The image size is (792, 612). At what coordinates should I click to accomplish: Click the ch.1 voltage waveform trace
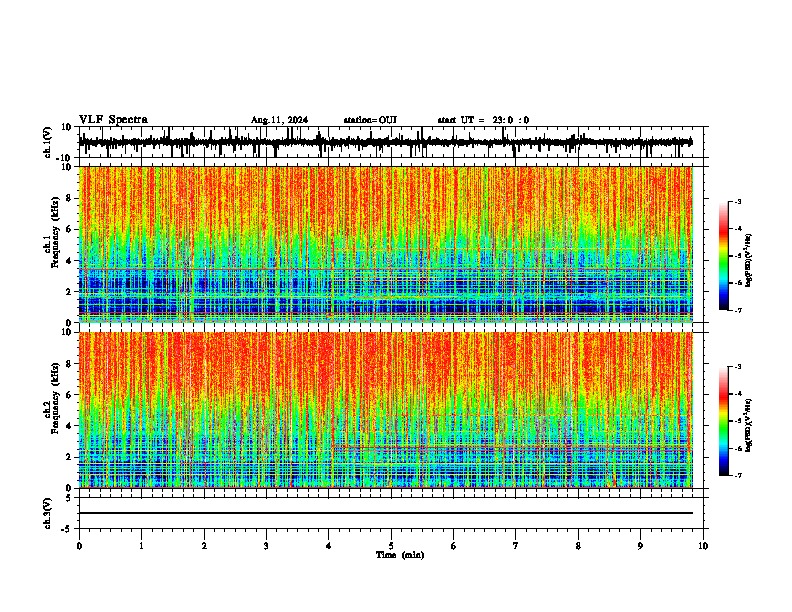[x=385, y=142]
